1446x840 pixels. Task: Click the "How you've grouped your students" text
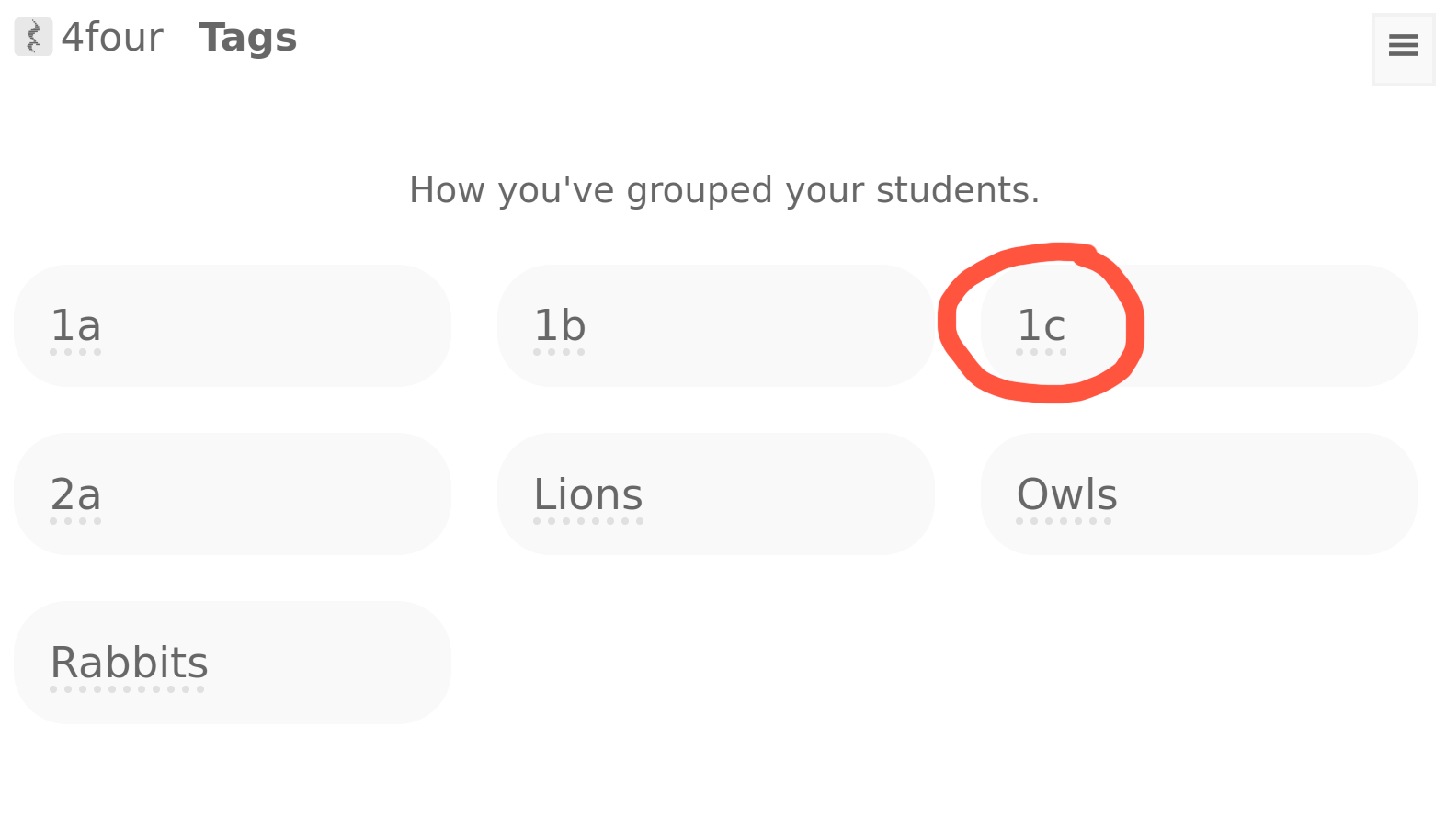pyautogui.click(x=724, y=190)
